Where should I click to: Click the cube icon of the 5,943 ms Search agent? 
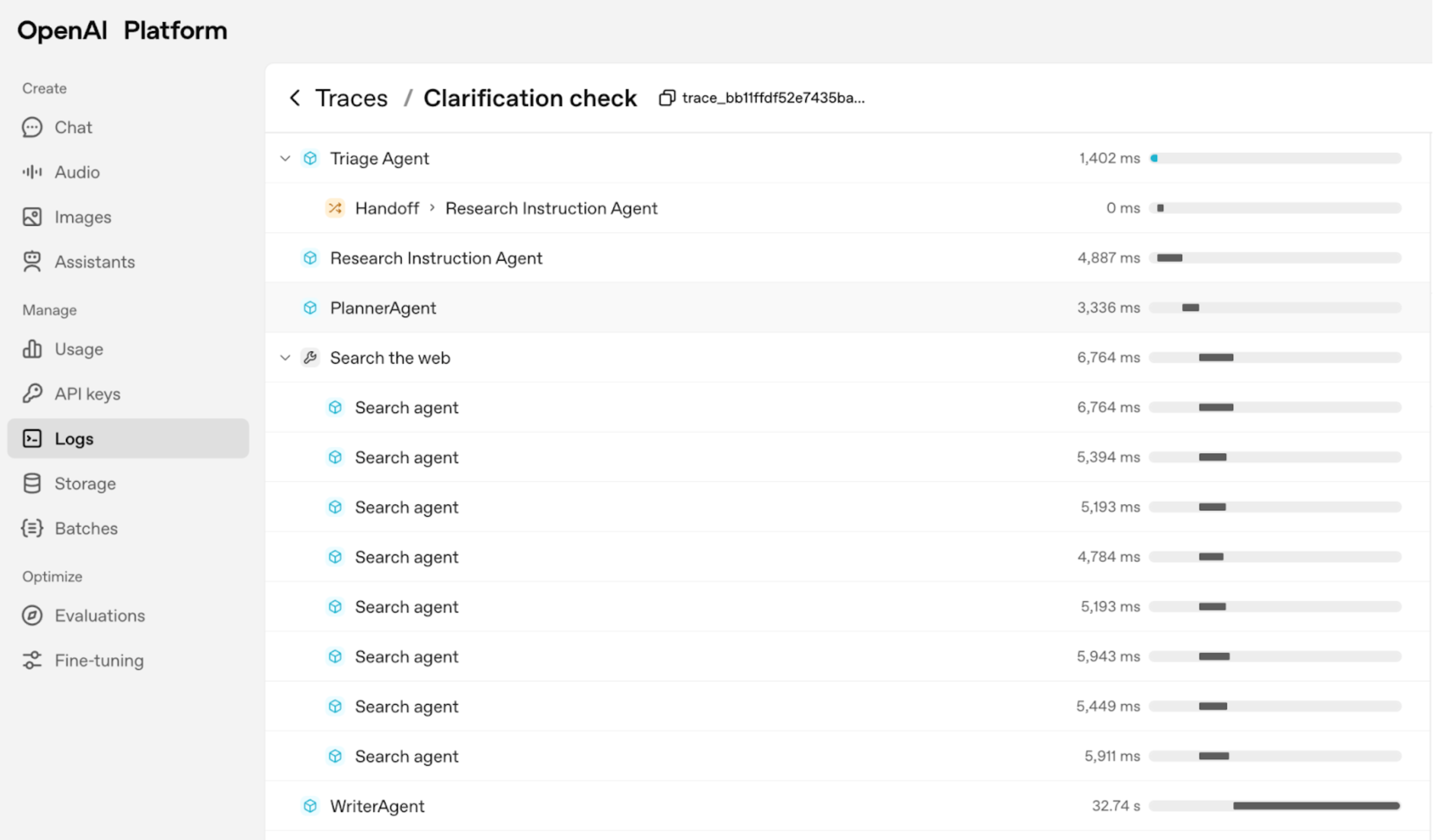pos(335,657)
